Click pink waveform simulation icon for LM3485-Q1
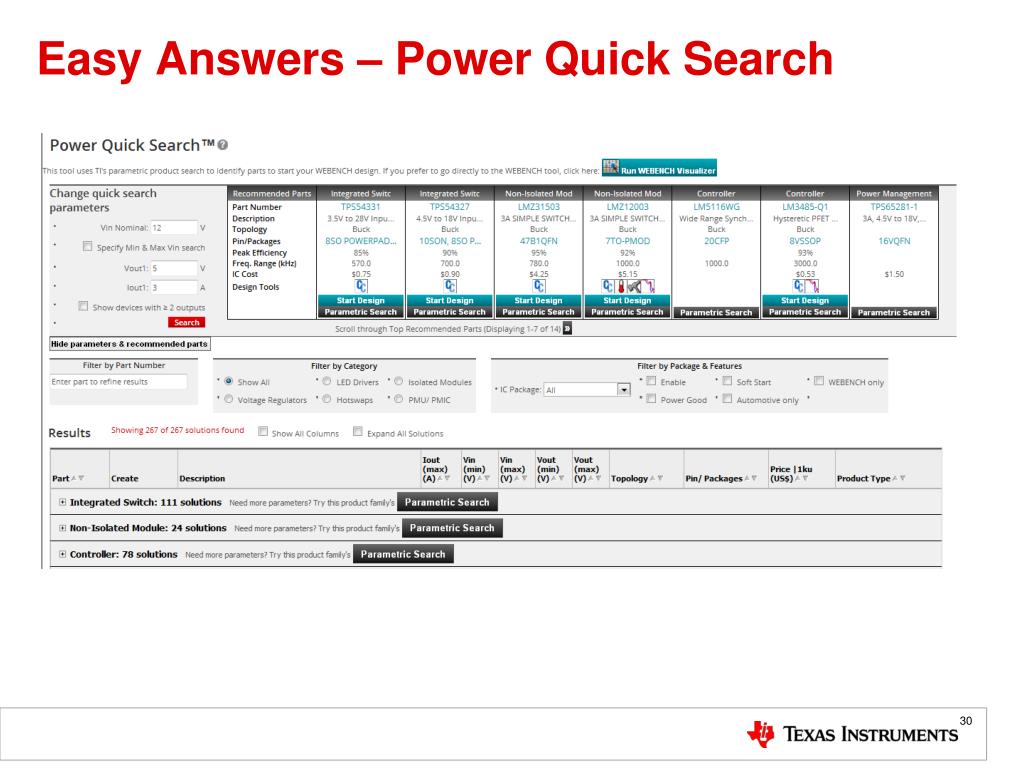1024x768 pixels. (812, 286)
